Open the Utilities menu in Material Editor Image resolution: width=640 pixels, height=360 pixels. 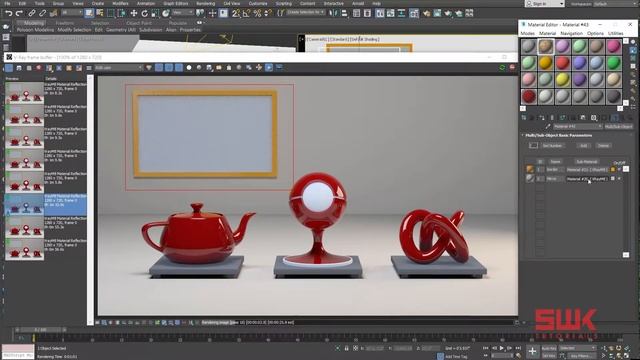[616, 33]
